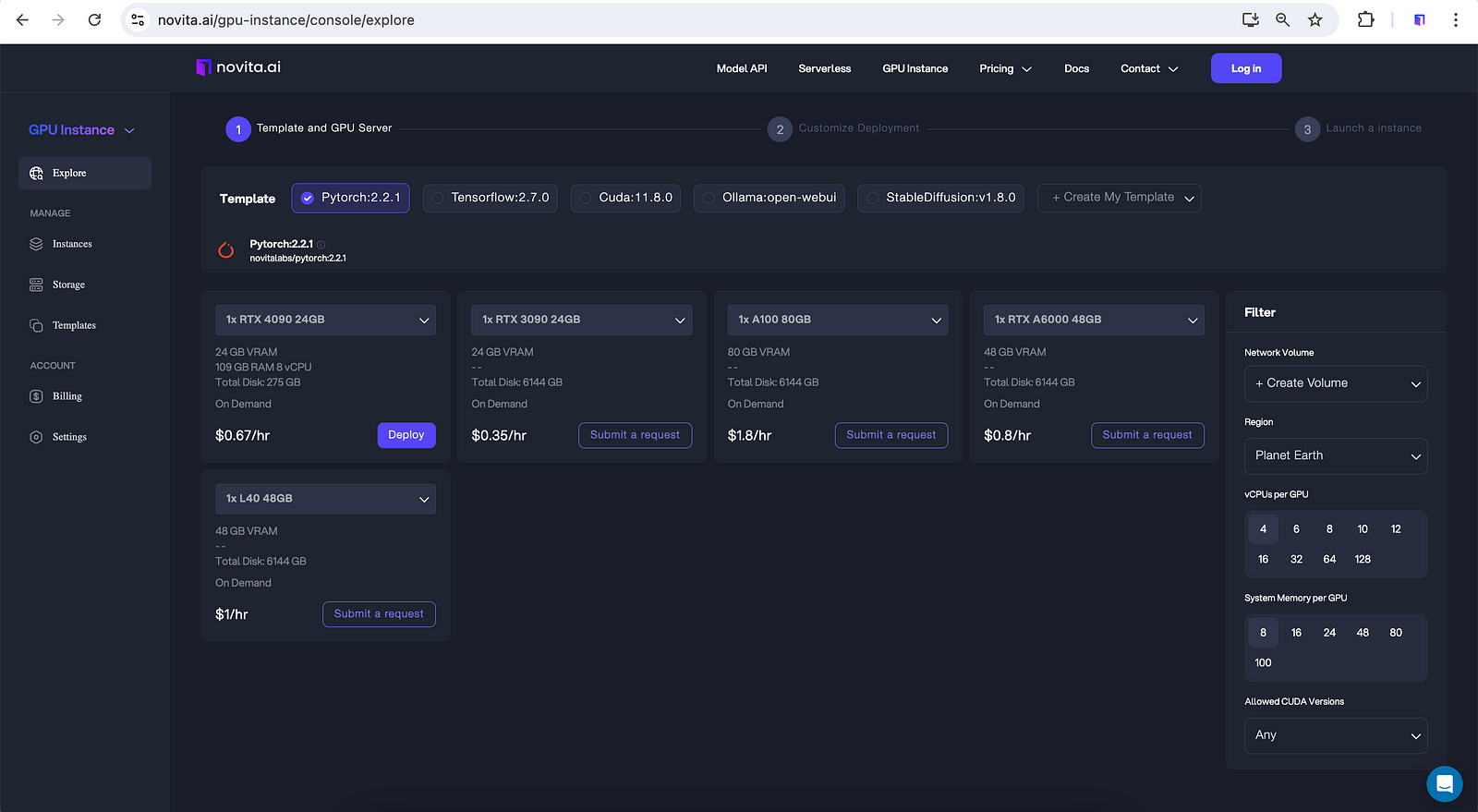Viewport: 1478px width, 812px height.
Task: Submit a request for L40 48GB
Action: [379, 614]
